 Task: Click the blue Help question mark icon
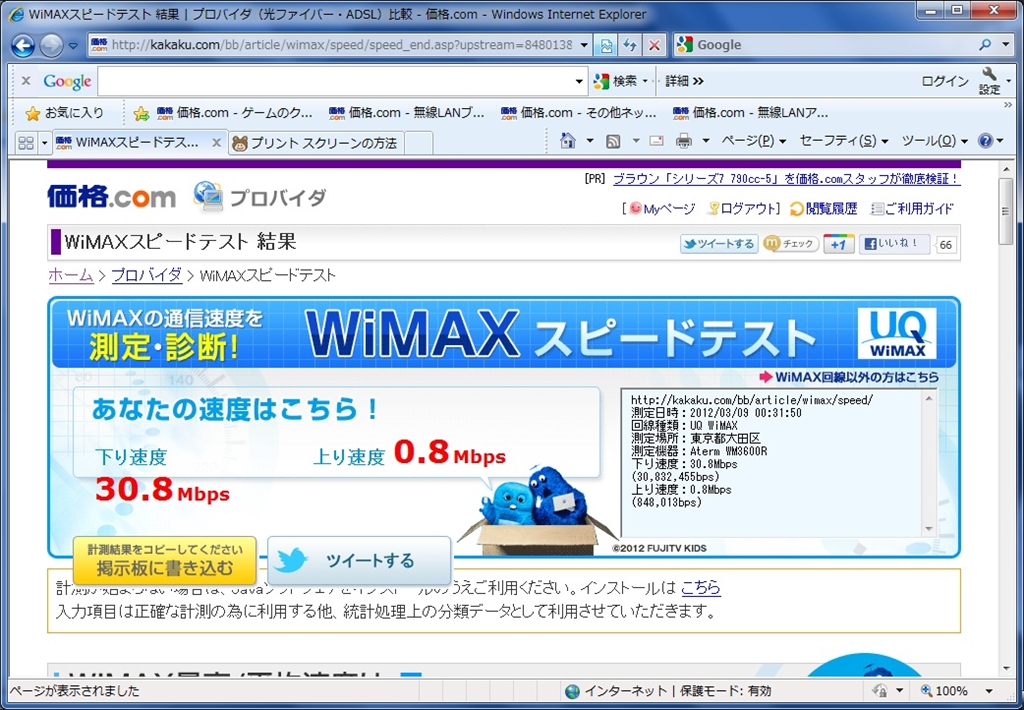985,141
